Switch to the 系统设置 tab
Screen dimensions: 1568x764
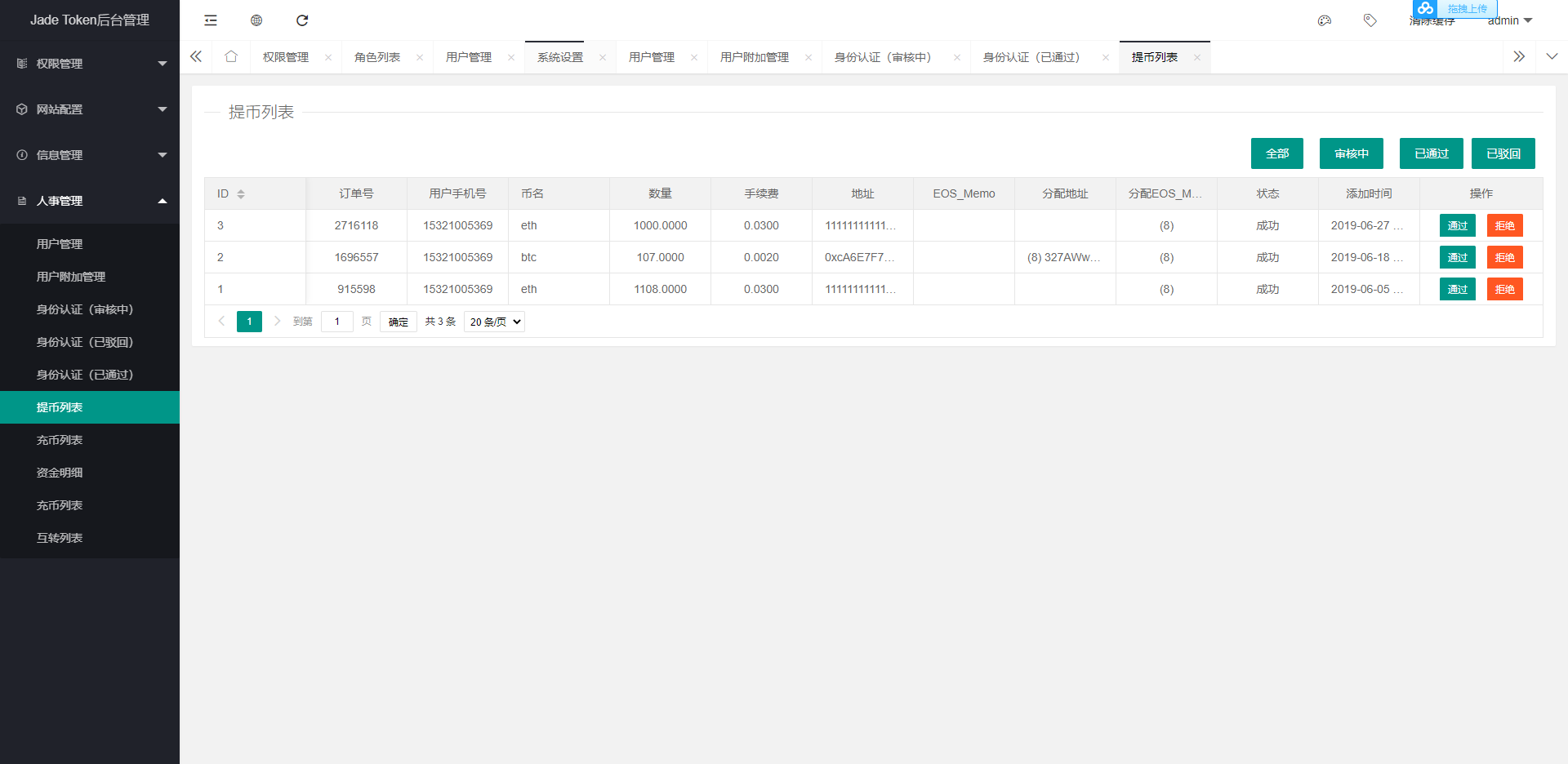[x=560, y=56]
